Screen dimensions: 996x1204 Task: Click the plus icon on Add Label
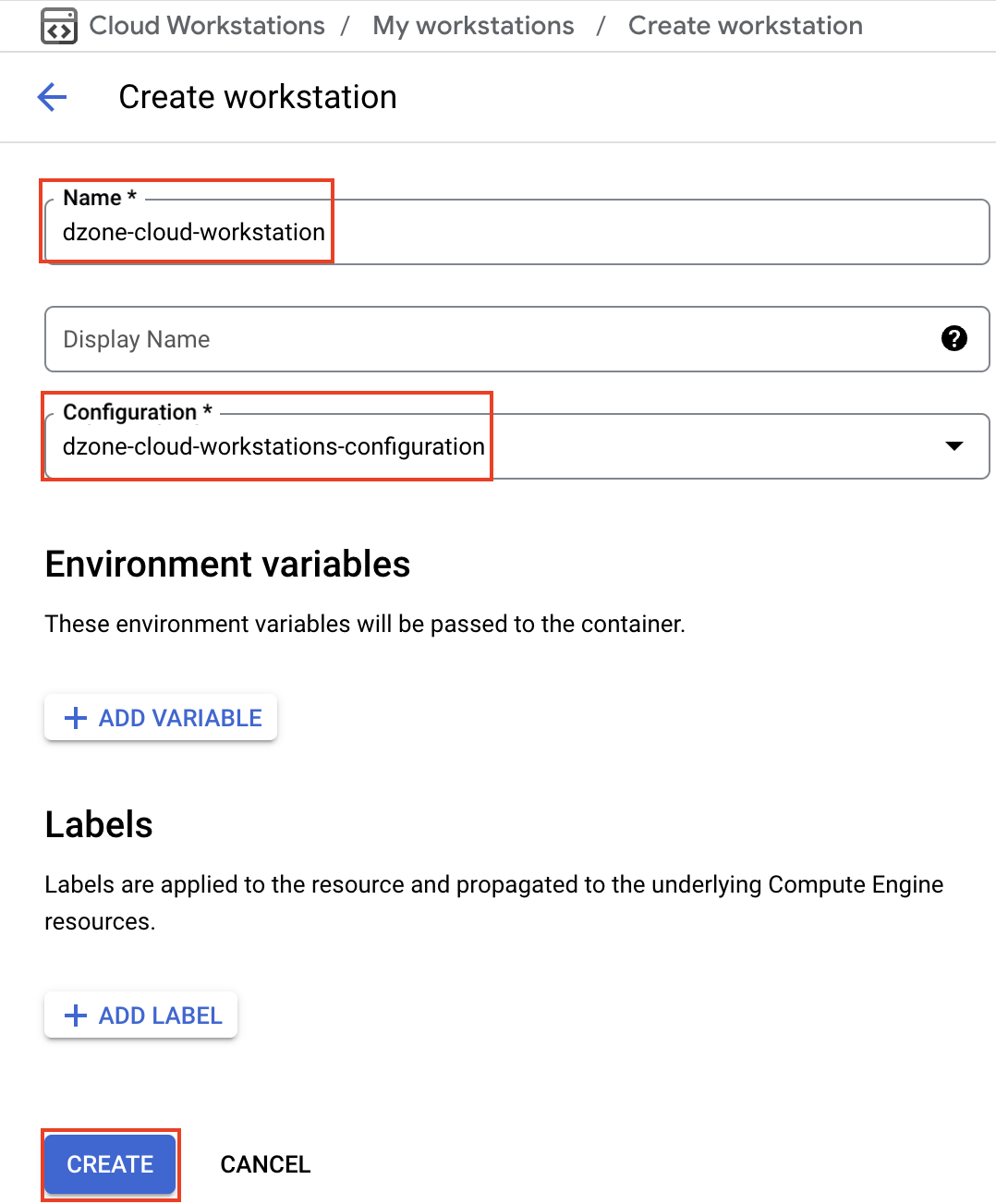click(x=75, y=1015)
